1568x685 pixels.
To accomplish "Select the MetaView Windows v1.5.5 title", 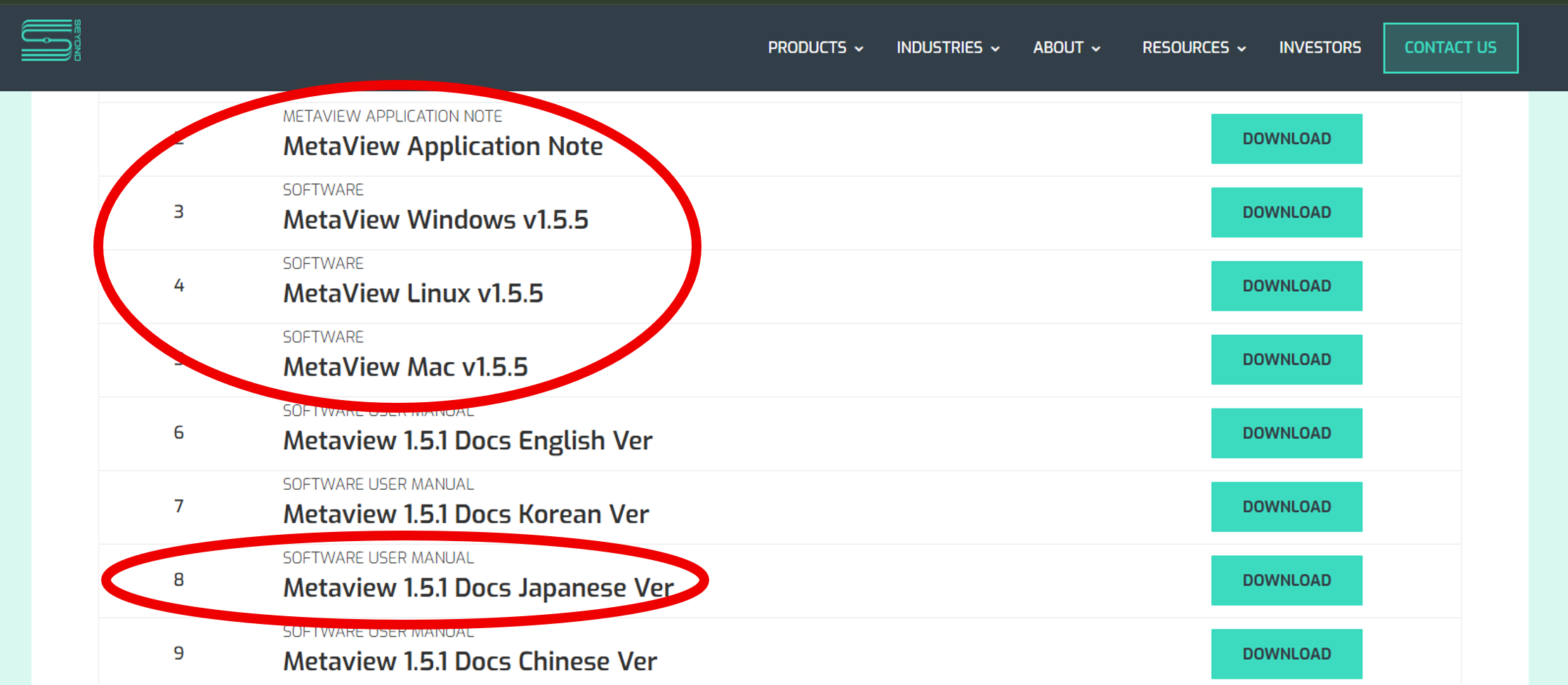I will tap(435, 220).
